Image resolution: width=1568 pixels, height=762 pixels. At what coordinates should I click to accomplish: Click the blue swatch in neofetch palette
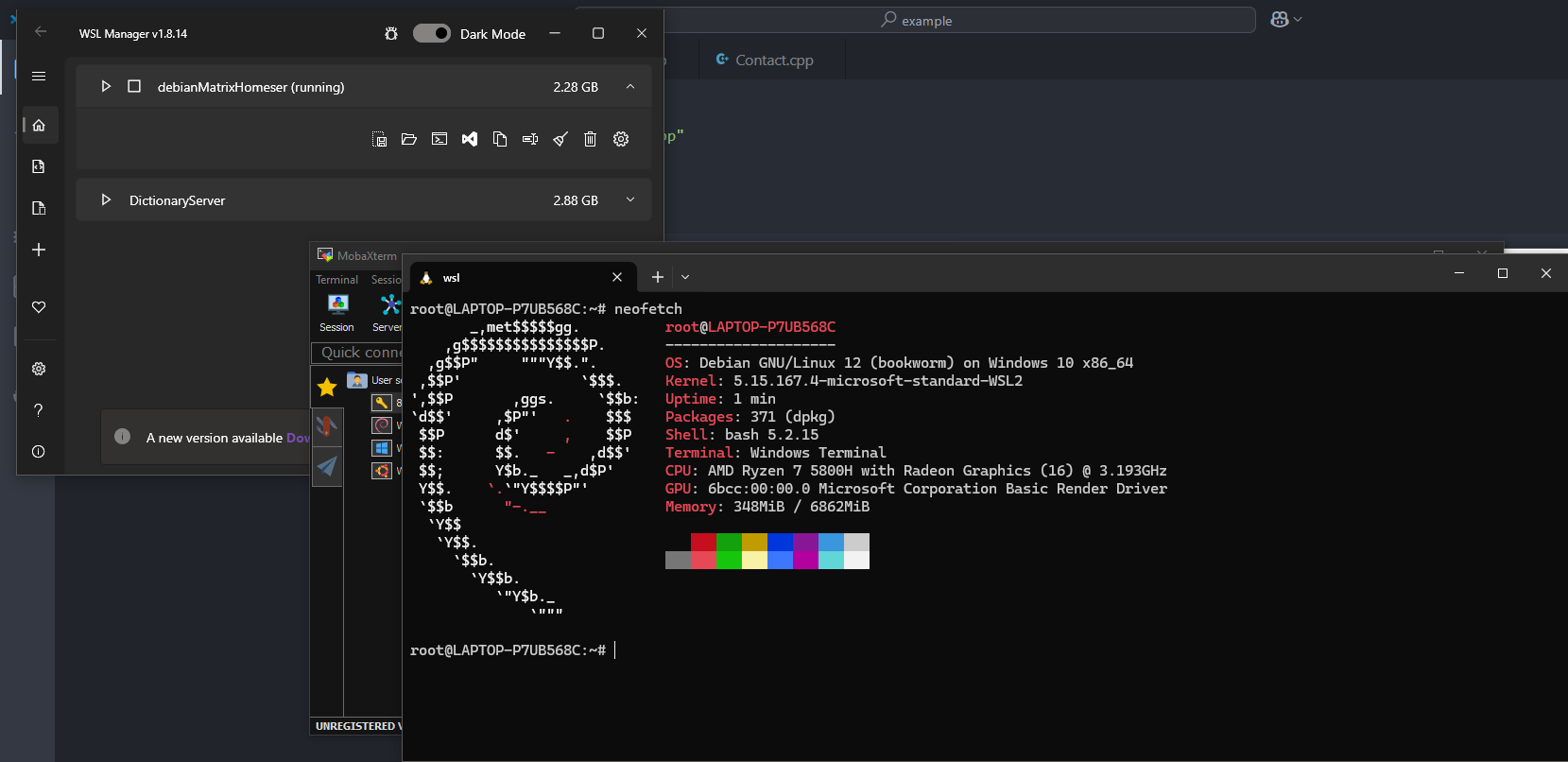click(x=780, y=542)
